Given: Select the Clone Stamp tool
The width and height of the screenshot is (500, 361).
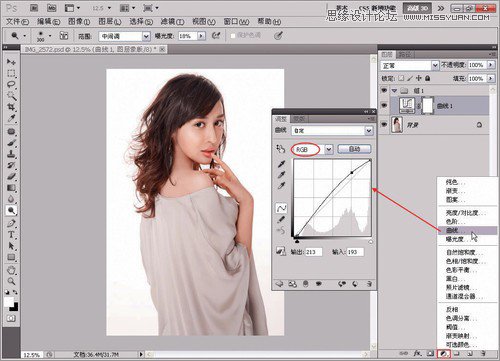Looking at the screenshot, I should 11,154.
